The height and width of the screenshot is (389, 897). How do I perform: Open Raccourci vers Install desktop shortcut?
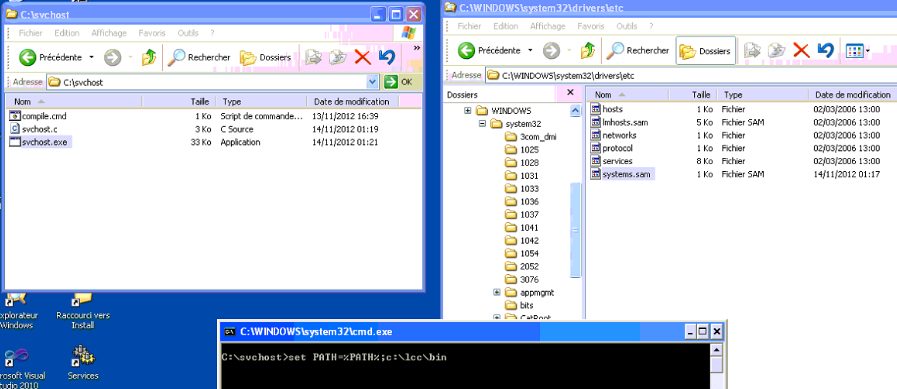point(83,312)
